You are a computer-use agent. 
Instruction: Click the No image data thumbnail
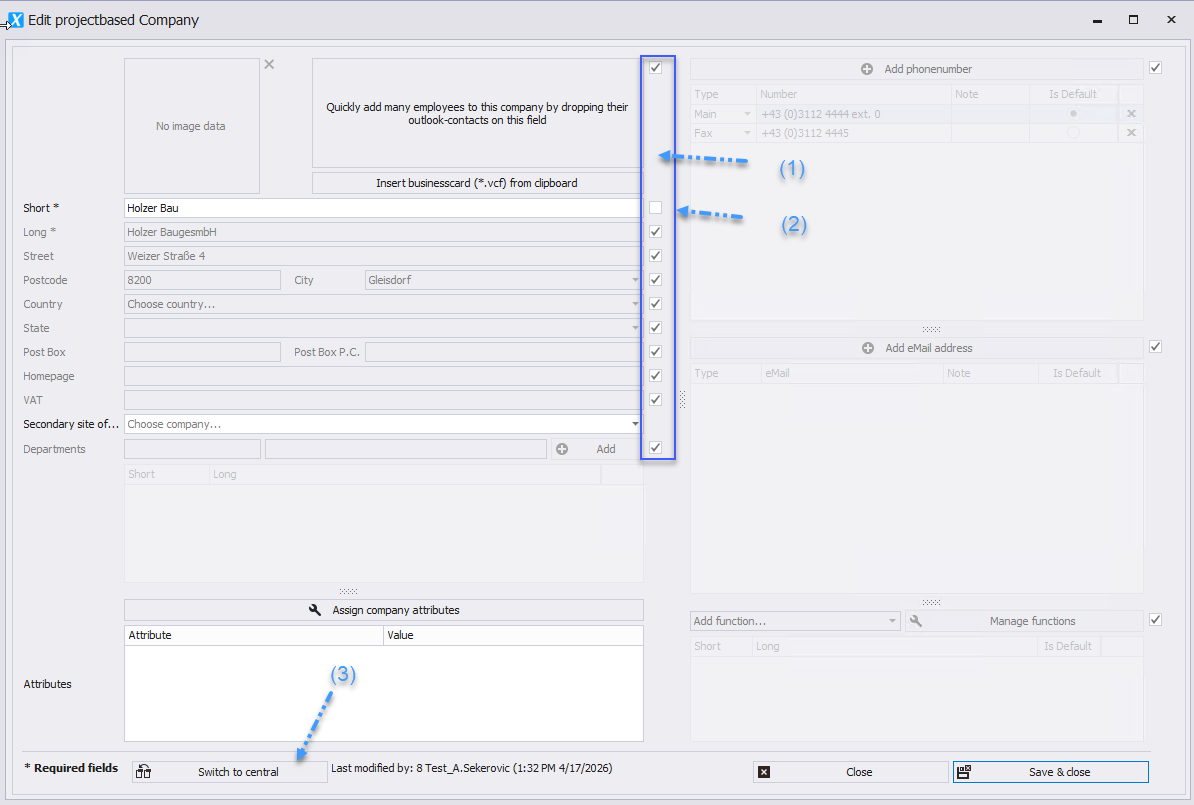(192, 126)
